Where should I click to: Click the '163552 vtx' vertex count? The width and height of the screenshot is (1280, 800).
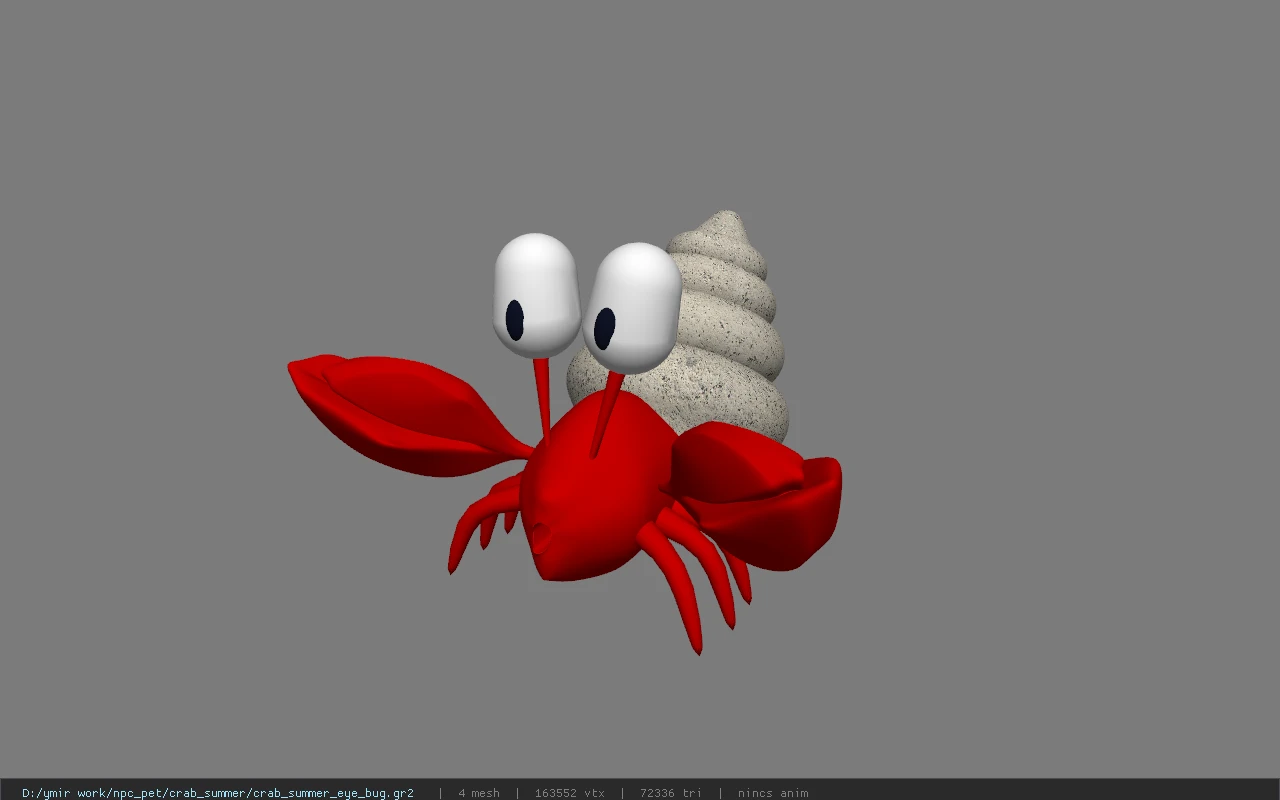(569, 793)
